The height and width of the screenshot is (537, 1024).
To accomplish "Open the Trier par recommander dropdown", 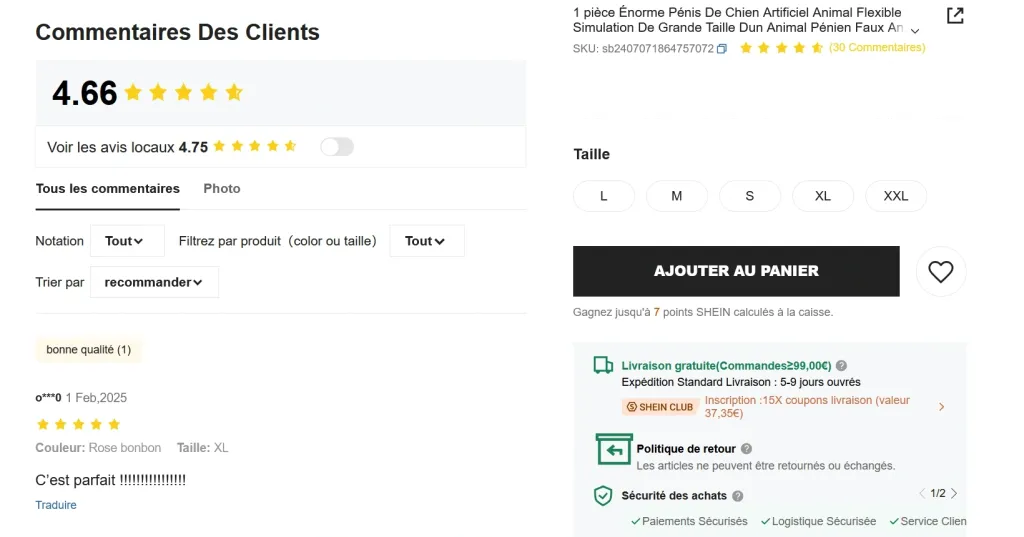I will pos(154,282).
